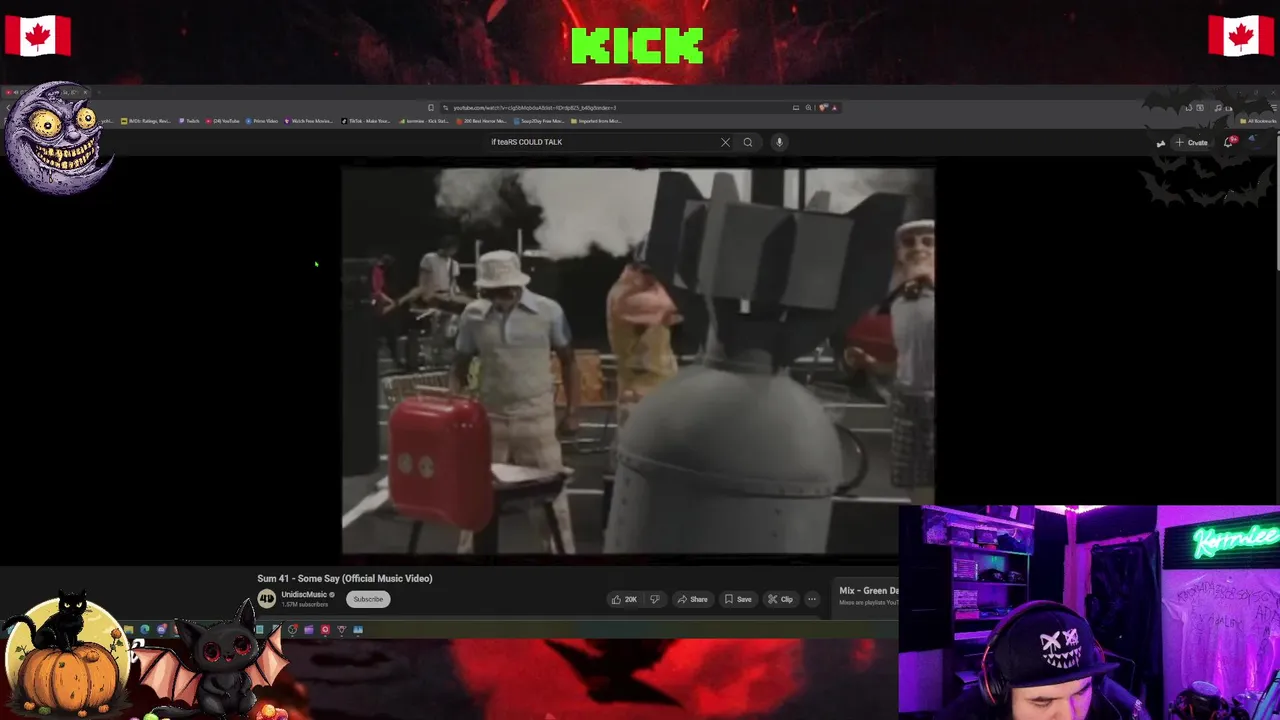Click the YouTube search magnifier button
This screenshot has width=1280, height=720.
[x=747, y=142]
